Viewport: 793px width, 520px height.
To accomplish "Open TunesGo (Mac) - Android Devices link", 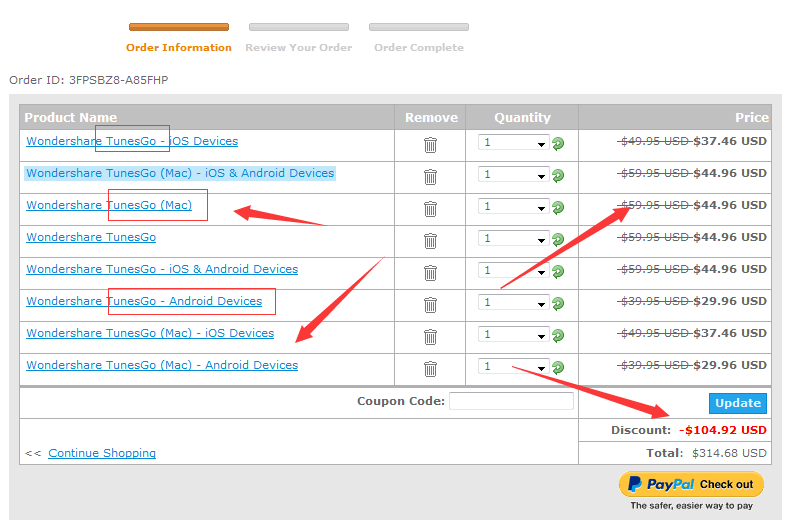I will tap(162, 365).
